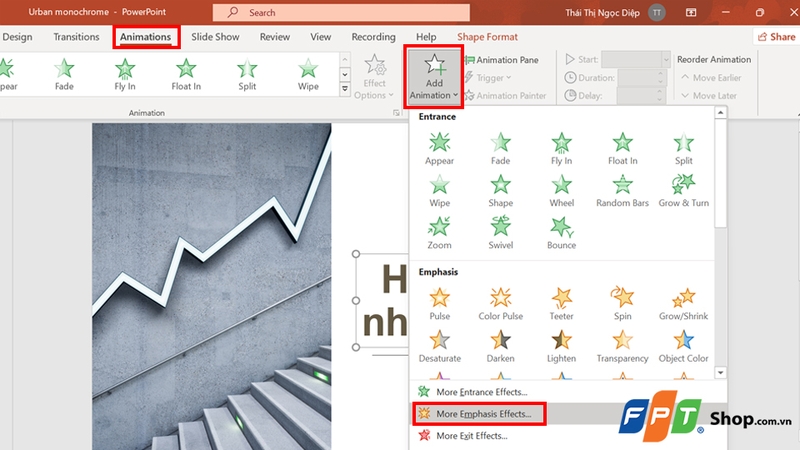Choose Wheel entrance effect
The image size is (800, 450).
562,191
